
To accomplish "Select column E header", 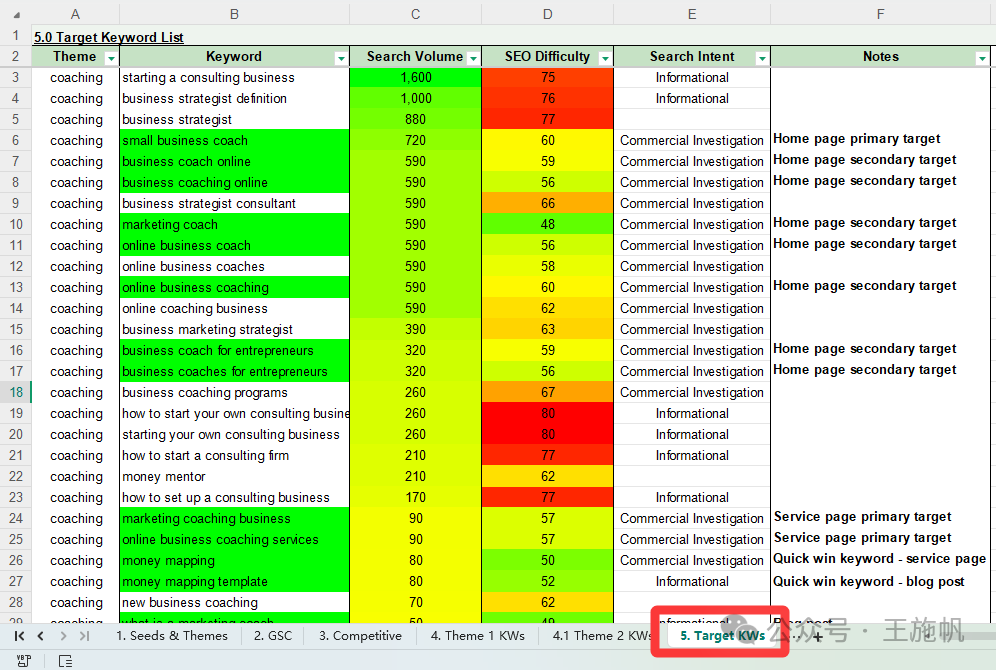I will pos(692,14).
